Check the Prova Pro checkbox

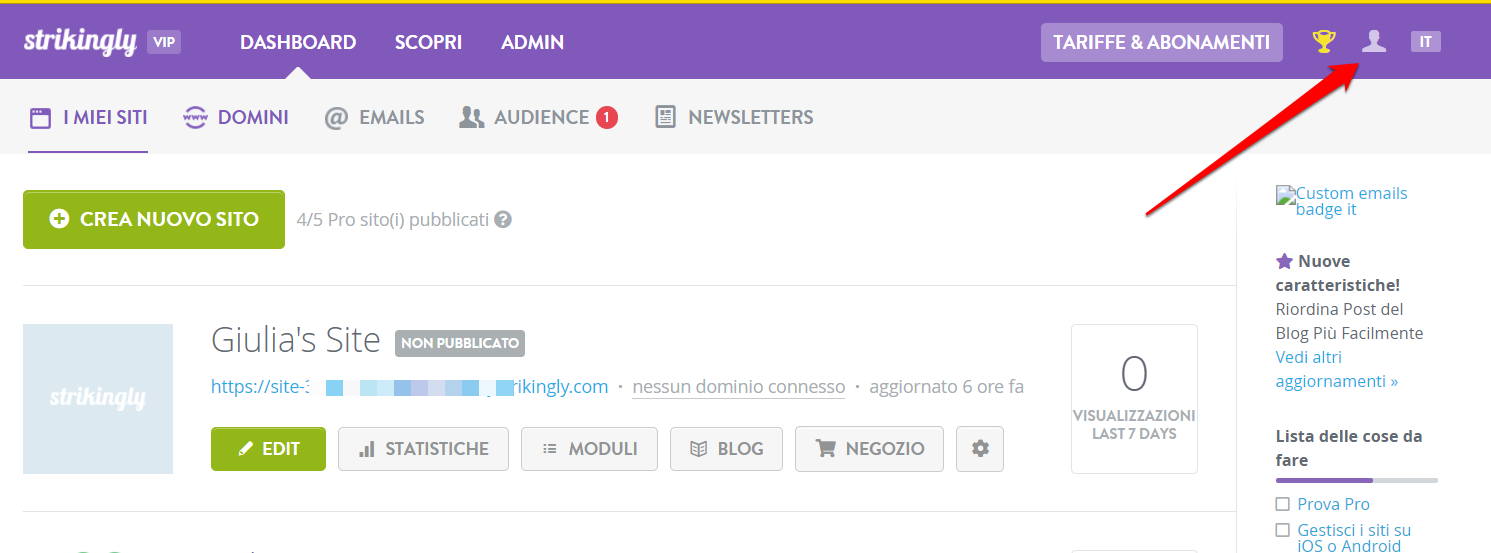(1283, 504)
